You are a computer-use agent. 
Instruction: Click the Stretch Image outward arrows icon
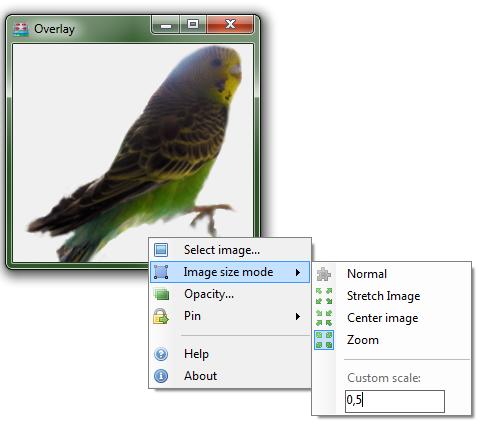tap(324, 296)
